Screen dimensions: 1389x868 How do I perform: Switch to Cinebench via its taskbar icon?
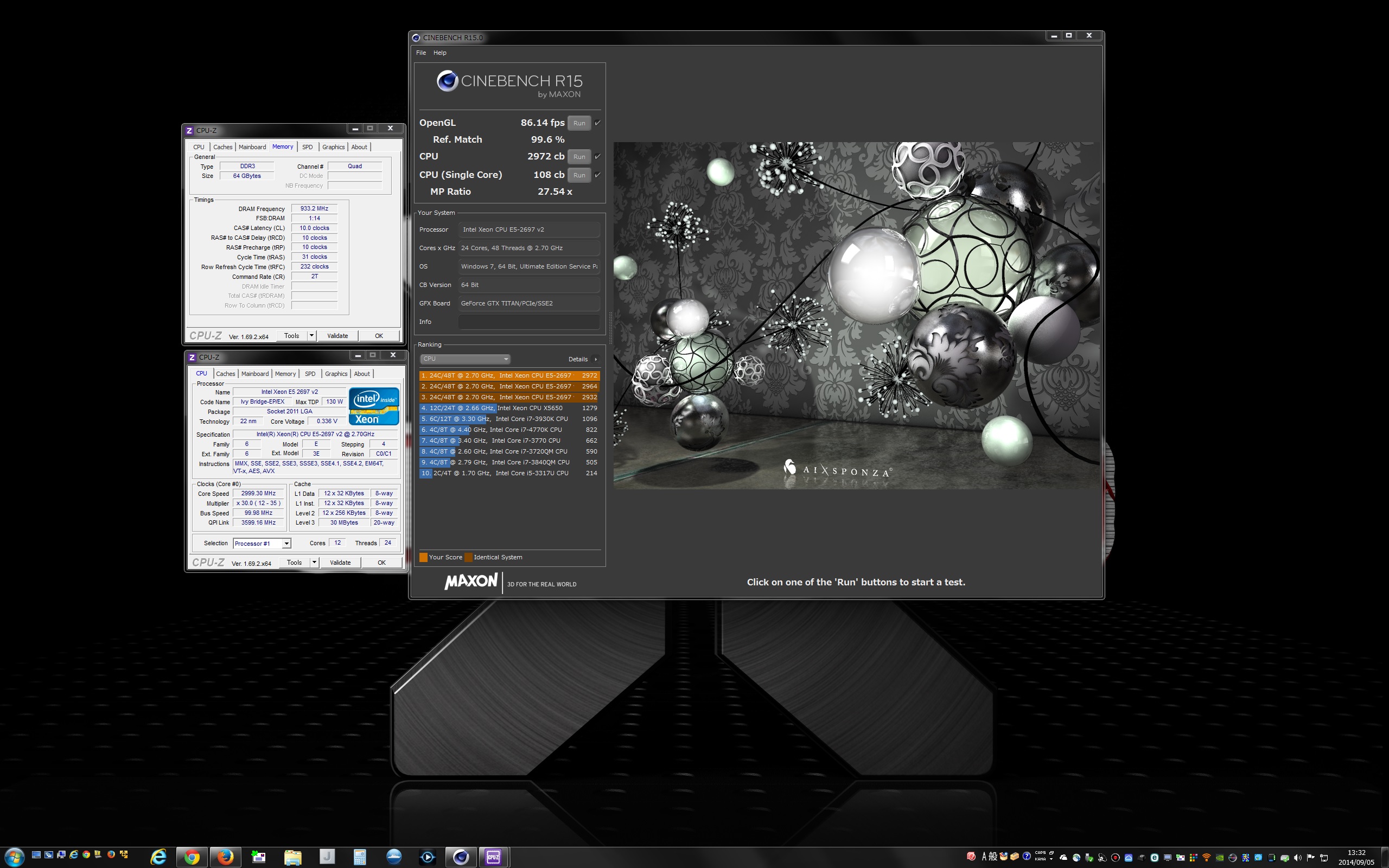pos(461,858)
